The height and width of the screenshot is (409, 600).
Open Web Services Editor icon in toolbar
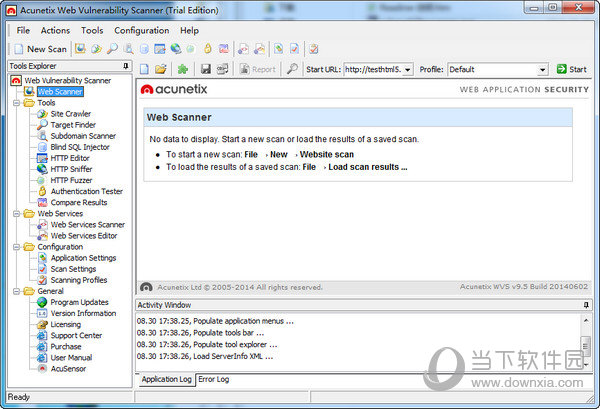coord(259,49)
